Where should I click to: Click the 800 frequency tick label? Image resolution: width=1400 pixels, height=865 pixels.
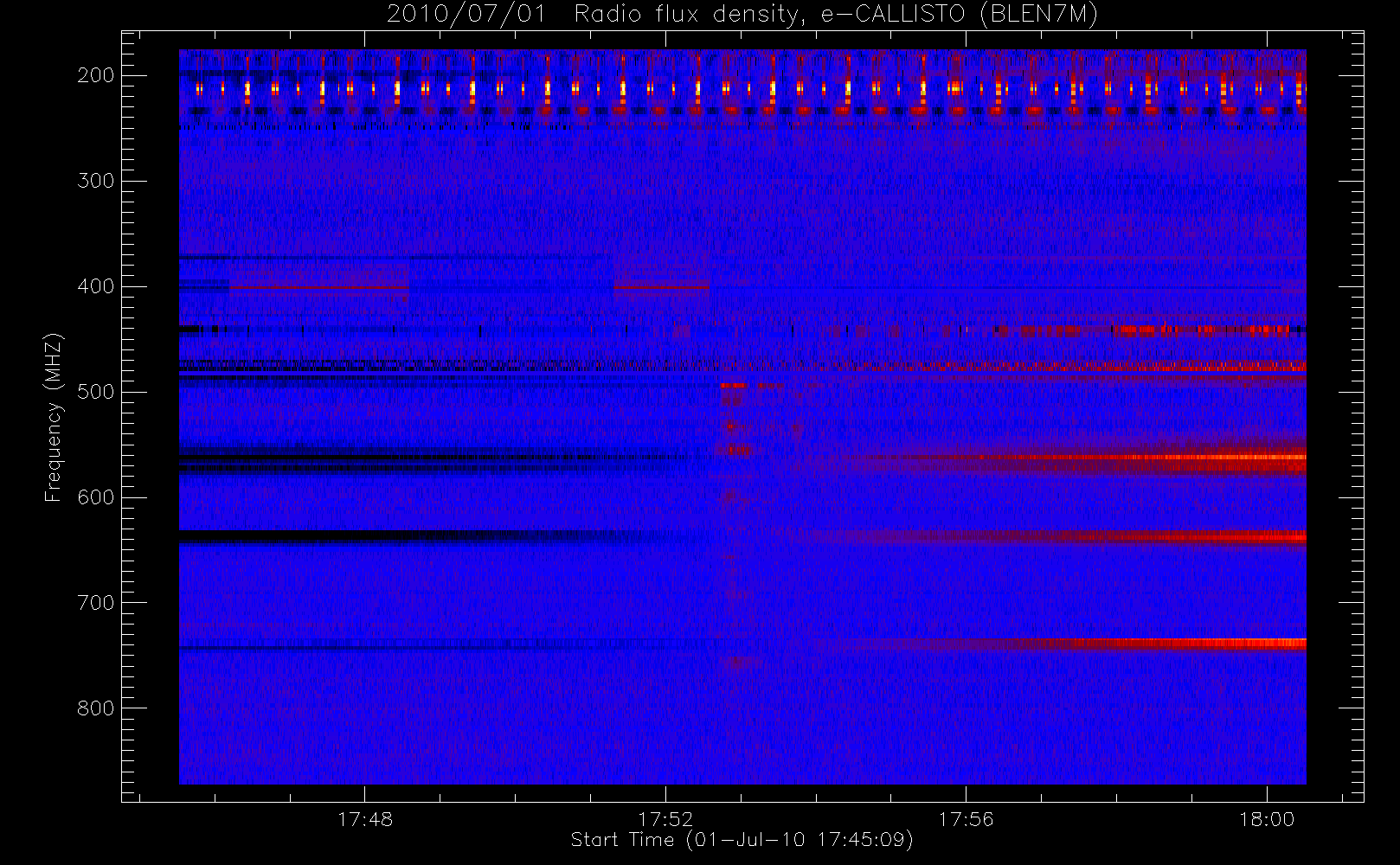(95, 708)
